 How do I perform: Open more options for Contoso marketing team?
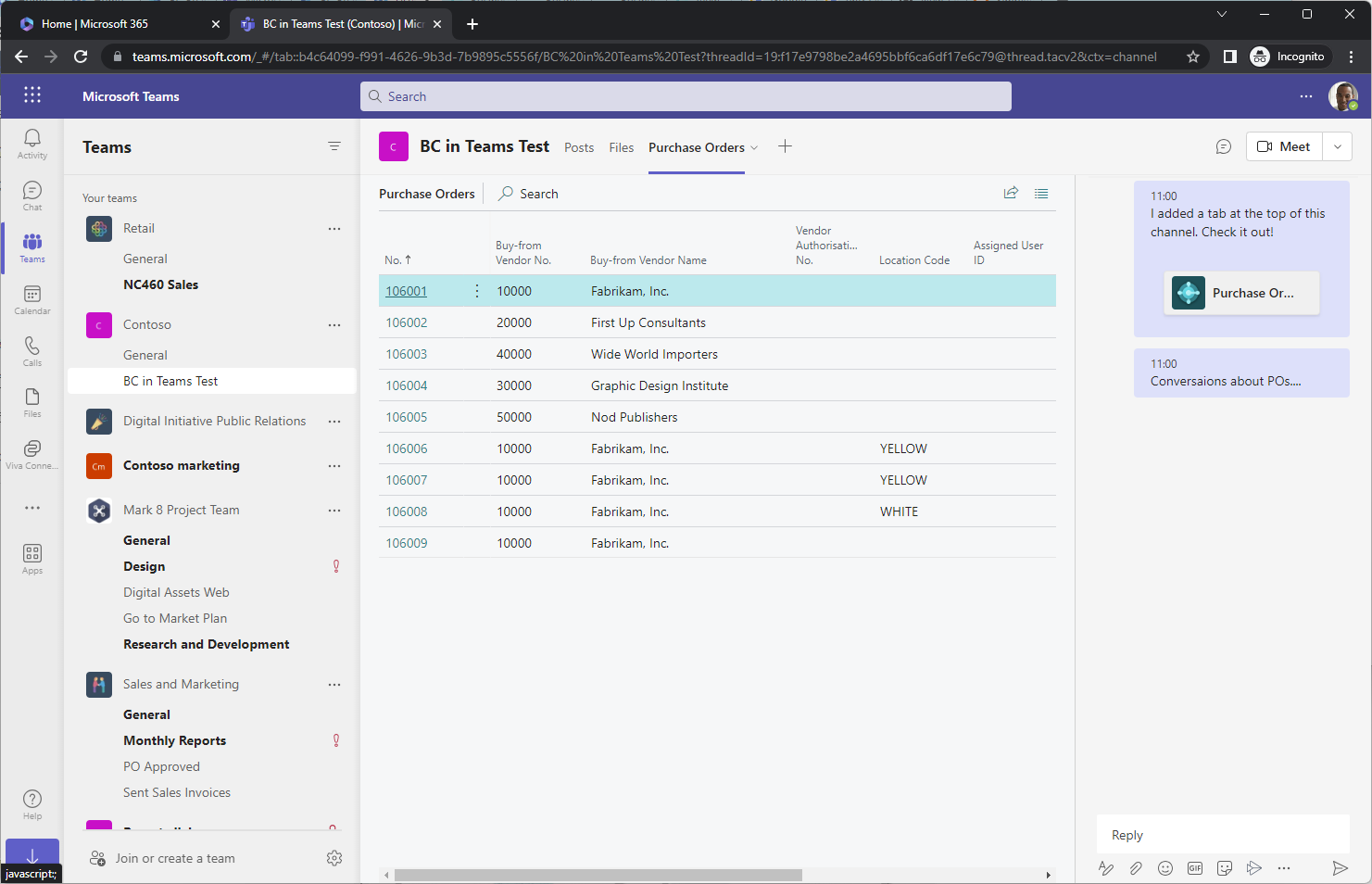coord(334,466)
